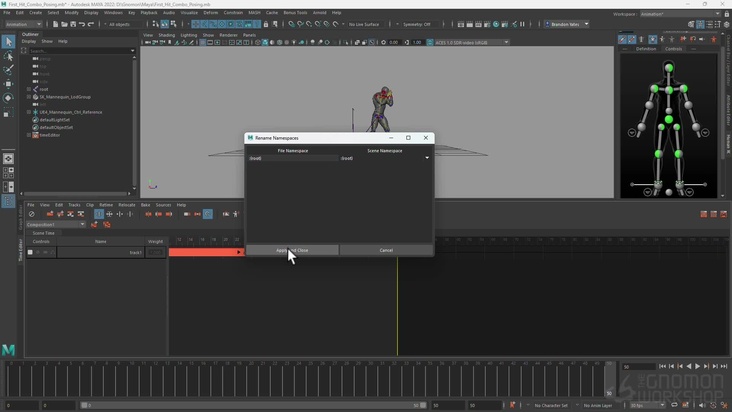Viewport: 732px width, 412px height.
Task: Click the lock selection padlock icon
Action: coord(266,24)
